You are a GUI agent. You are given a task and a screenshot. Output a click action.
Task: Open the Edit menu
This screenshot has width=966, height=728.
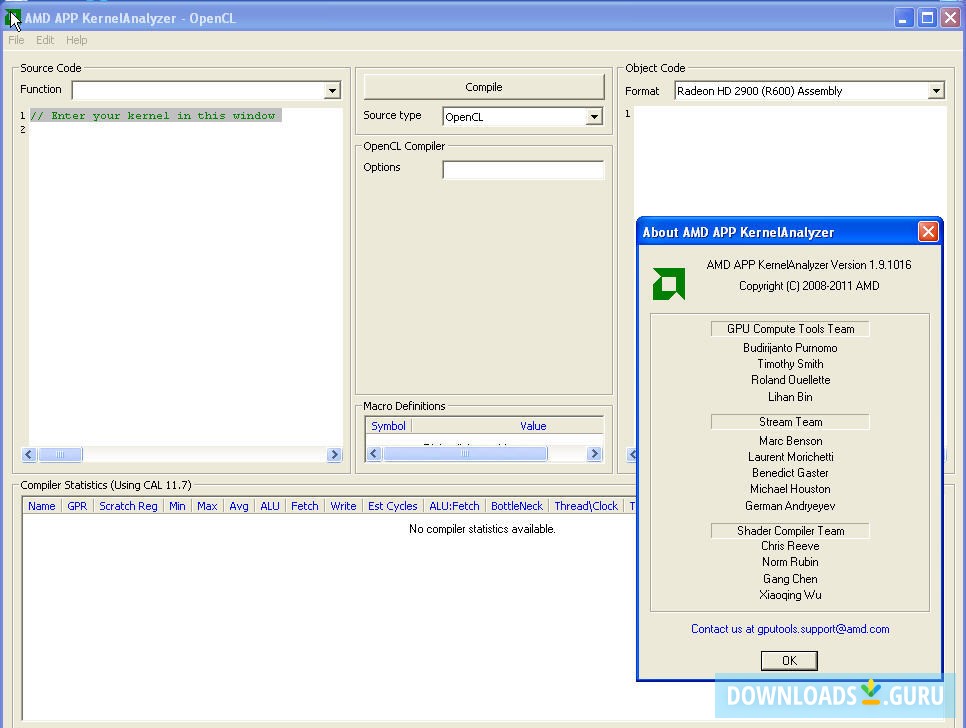45,40
